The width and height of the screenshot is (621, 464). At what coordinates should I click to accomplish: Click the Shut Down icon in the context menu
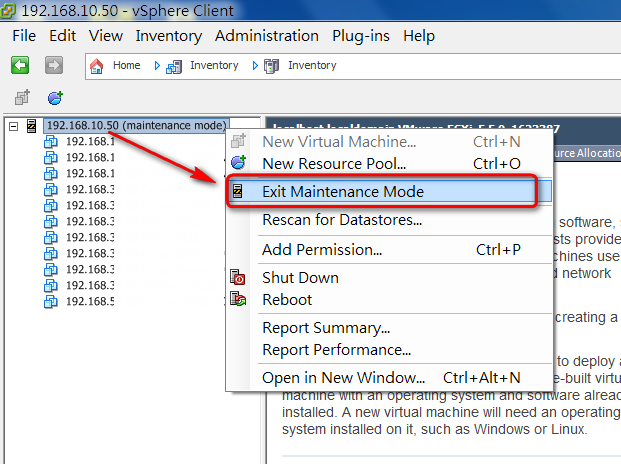point(238,278)
